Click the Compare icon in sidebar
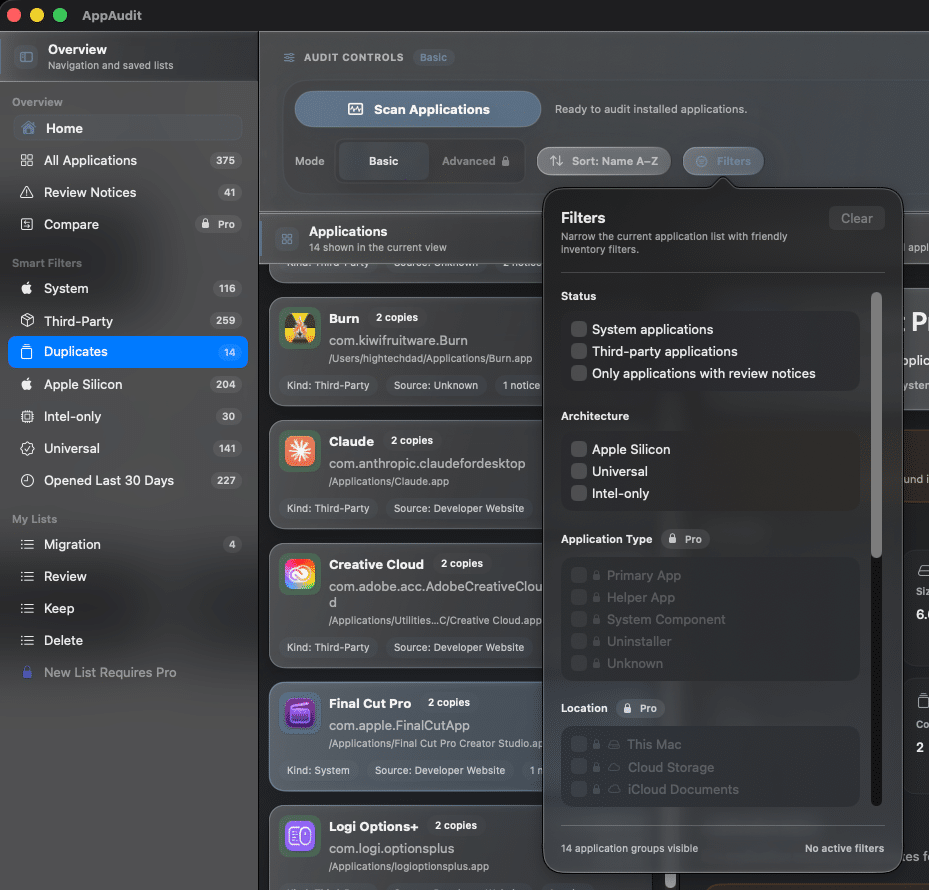This screenshot has width=929, height=890. pos(27,224)
